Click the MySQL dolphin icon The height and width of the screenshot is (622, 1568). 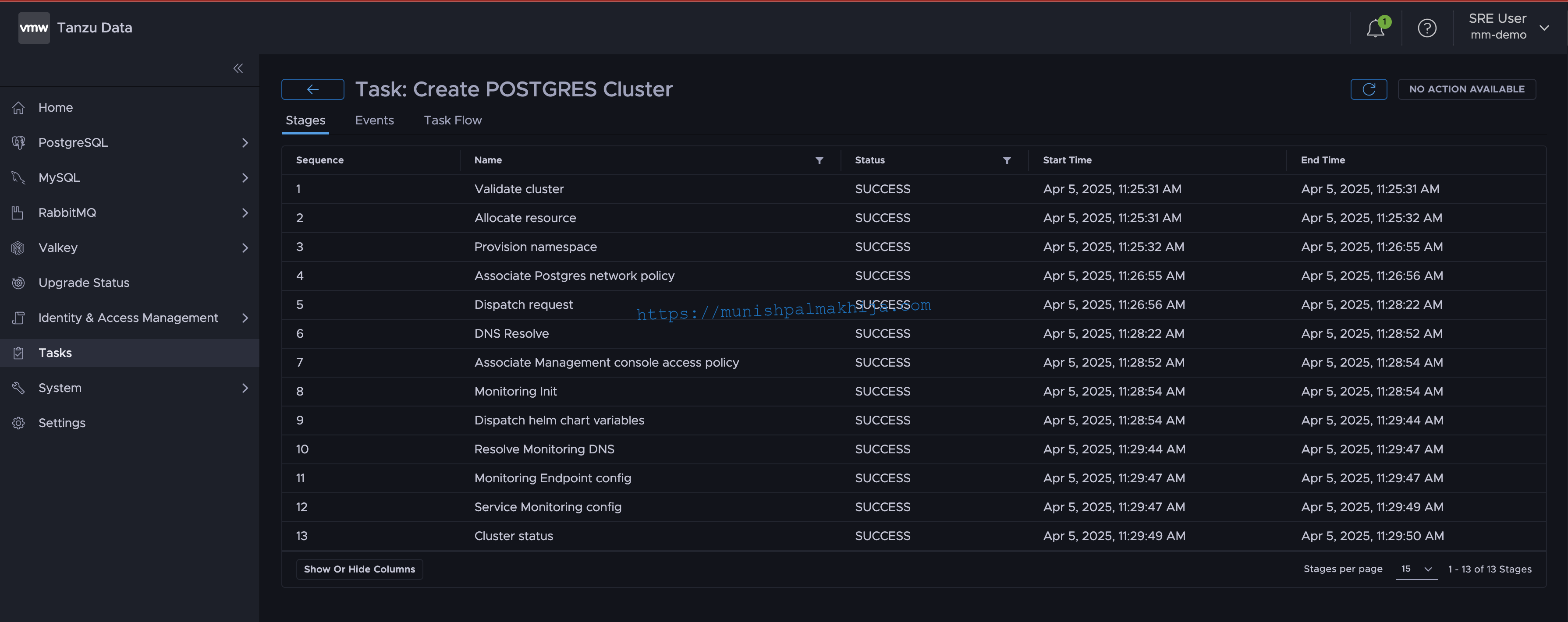[18, 178]
